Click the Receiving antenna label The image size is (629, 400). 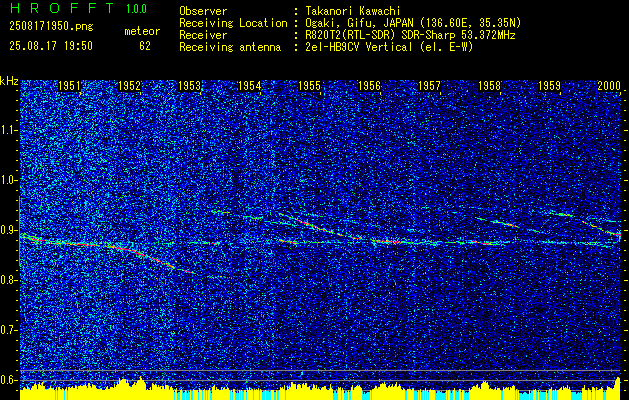point(230,47)
